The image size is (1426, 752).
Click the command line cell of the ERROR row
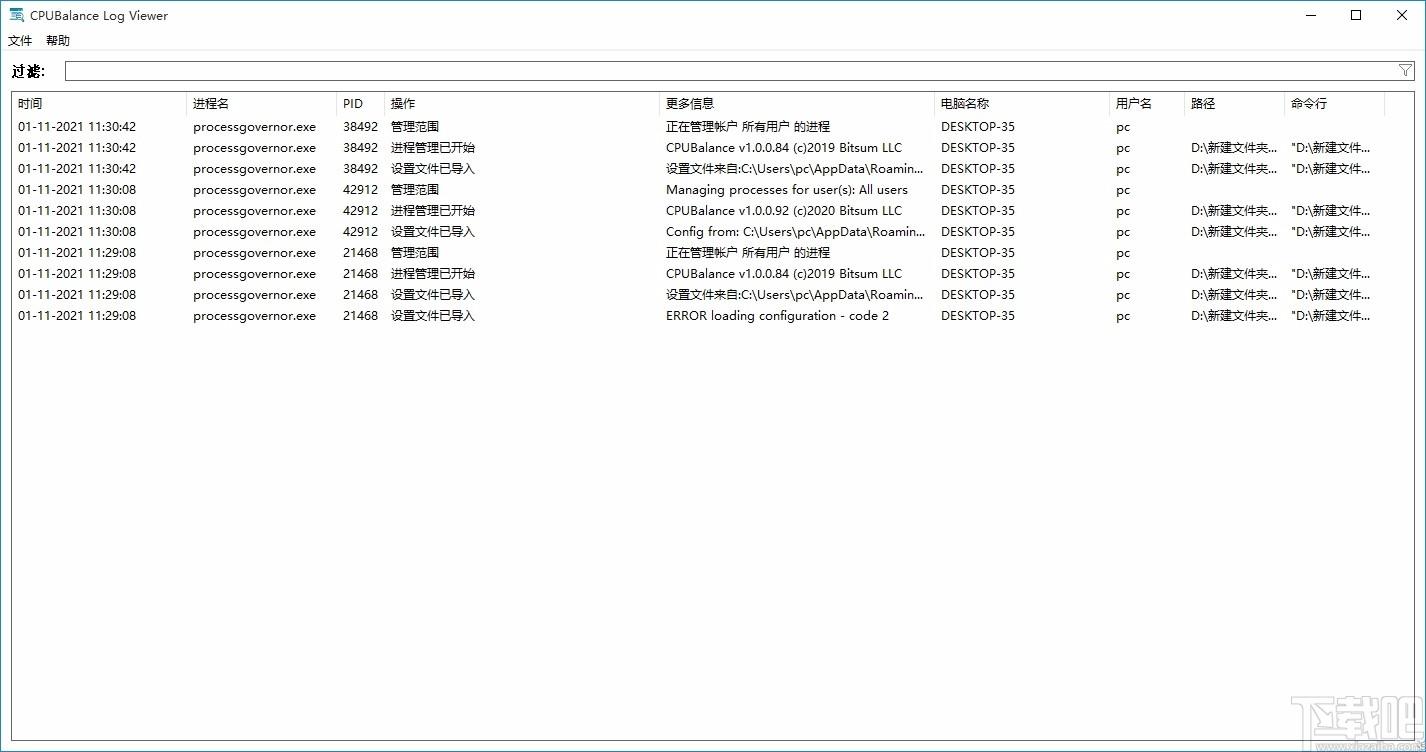pos(1330,316)
